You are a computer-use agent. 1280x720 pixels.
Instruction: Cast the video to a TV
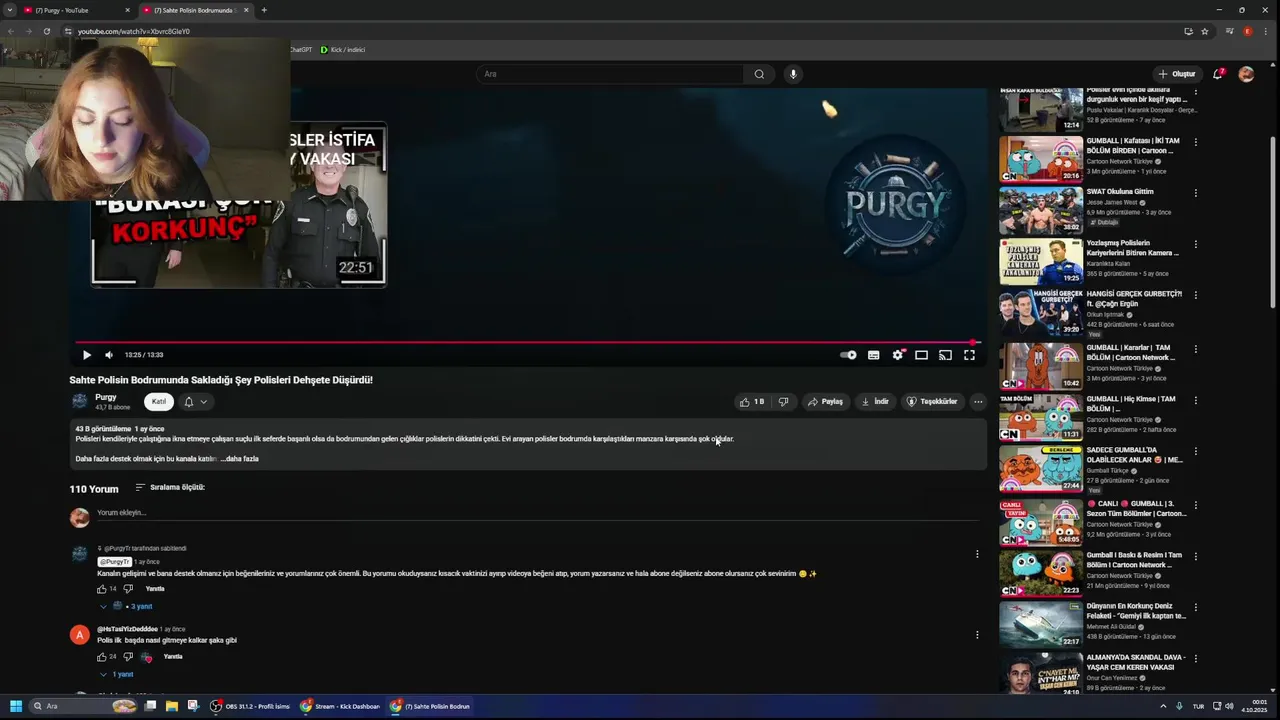click(945, 355)
